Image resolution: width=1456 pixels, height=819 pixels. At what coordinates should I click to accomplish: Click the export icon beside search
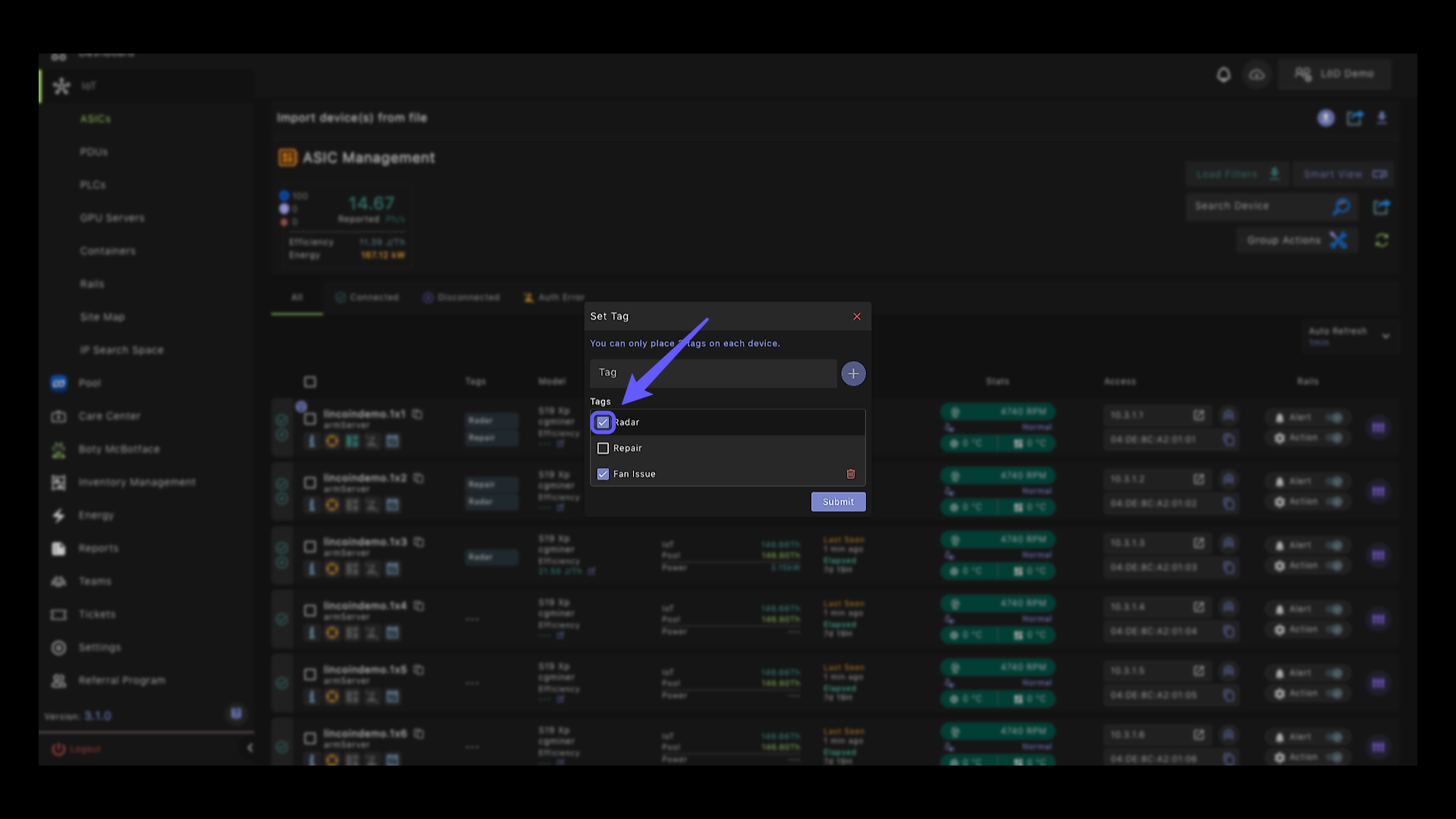coord(1381,206)
